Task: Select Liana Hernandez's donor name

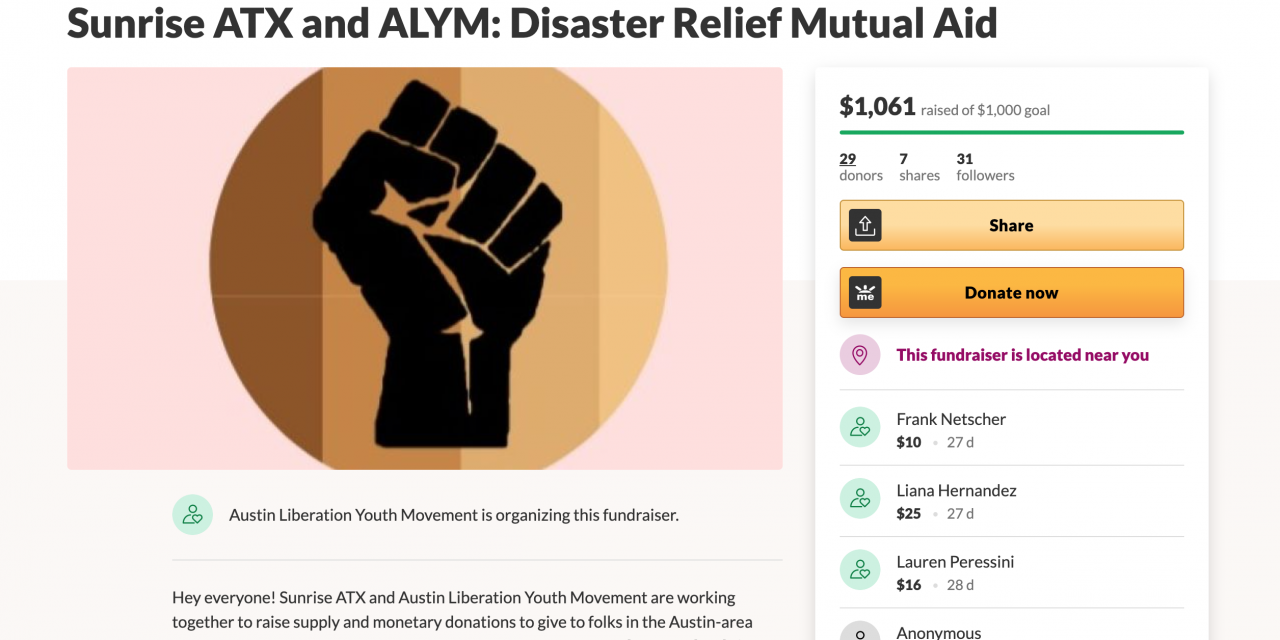Action: (956, 491)
